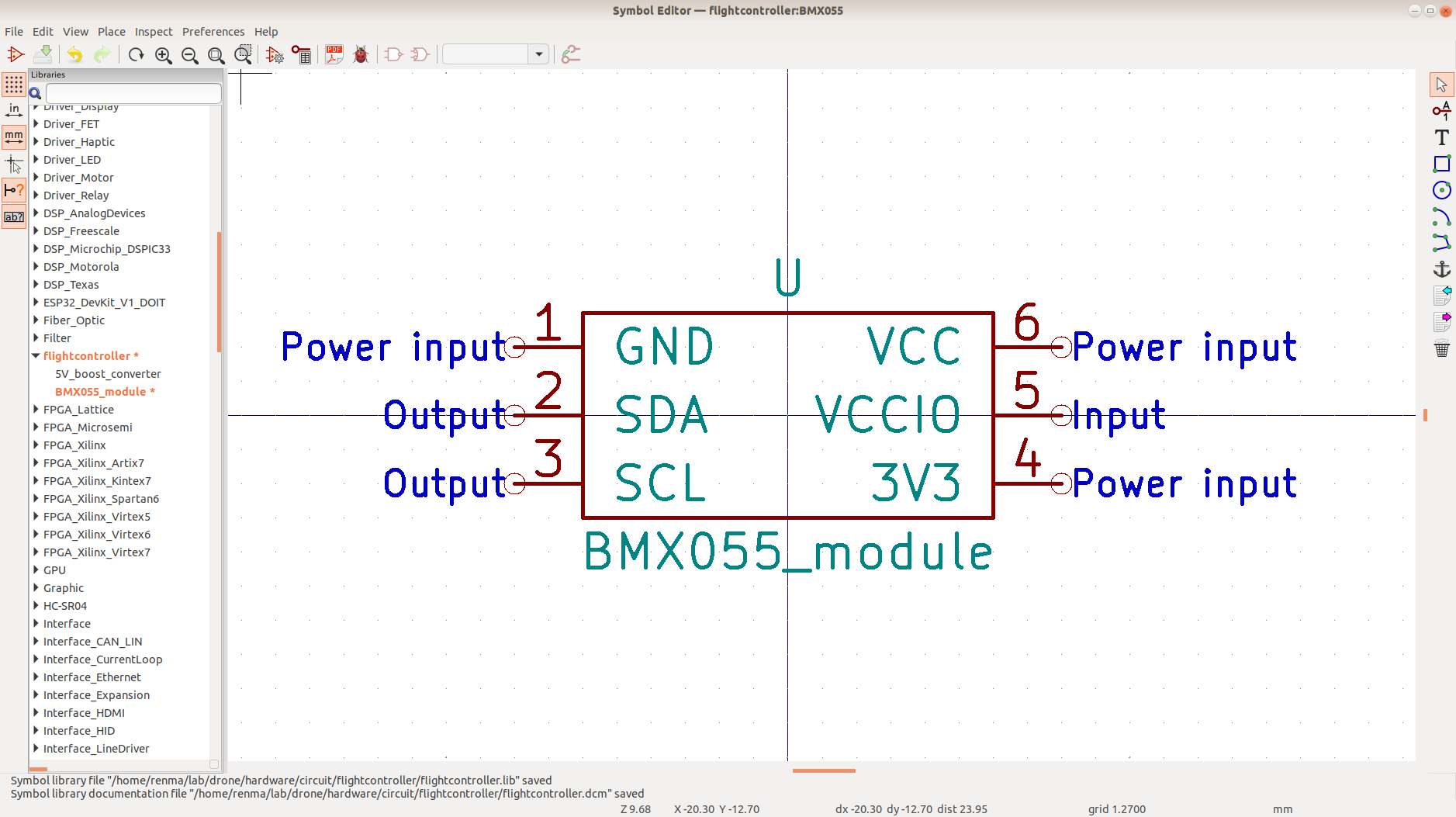Expand the Interface_HDMI library

coord(36,713)
